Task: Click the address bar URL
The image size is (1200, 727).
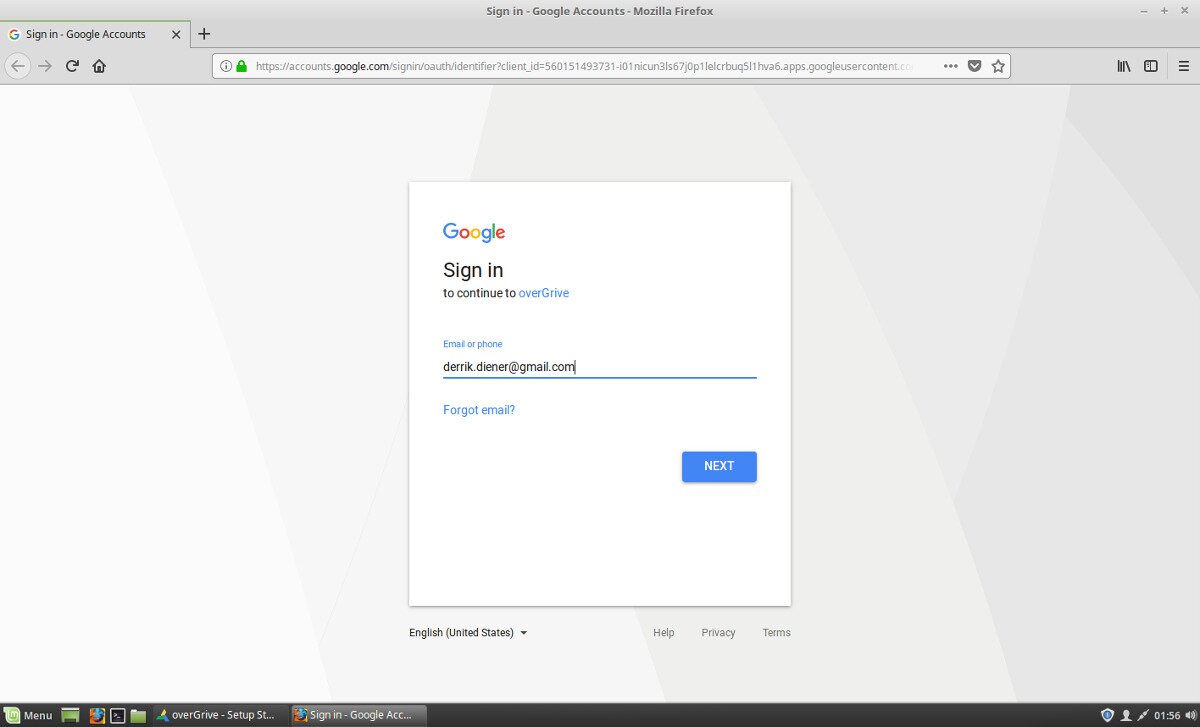Action: (x=584, y=66)
